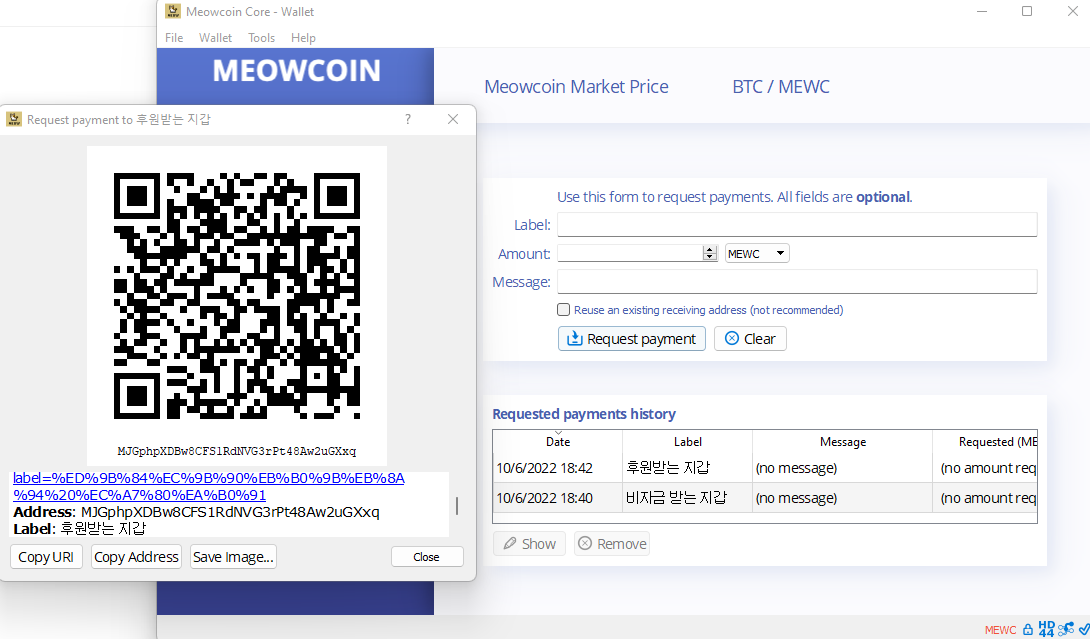The height and width of the screenshot is (639, 1090).
Task: Open the Wallet menu
Action: [215, 38]
